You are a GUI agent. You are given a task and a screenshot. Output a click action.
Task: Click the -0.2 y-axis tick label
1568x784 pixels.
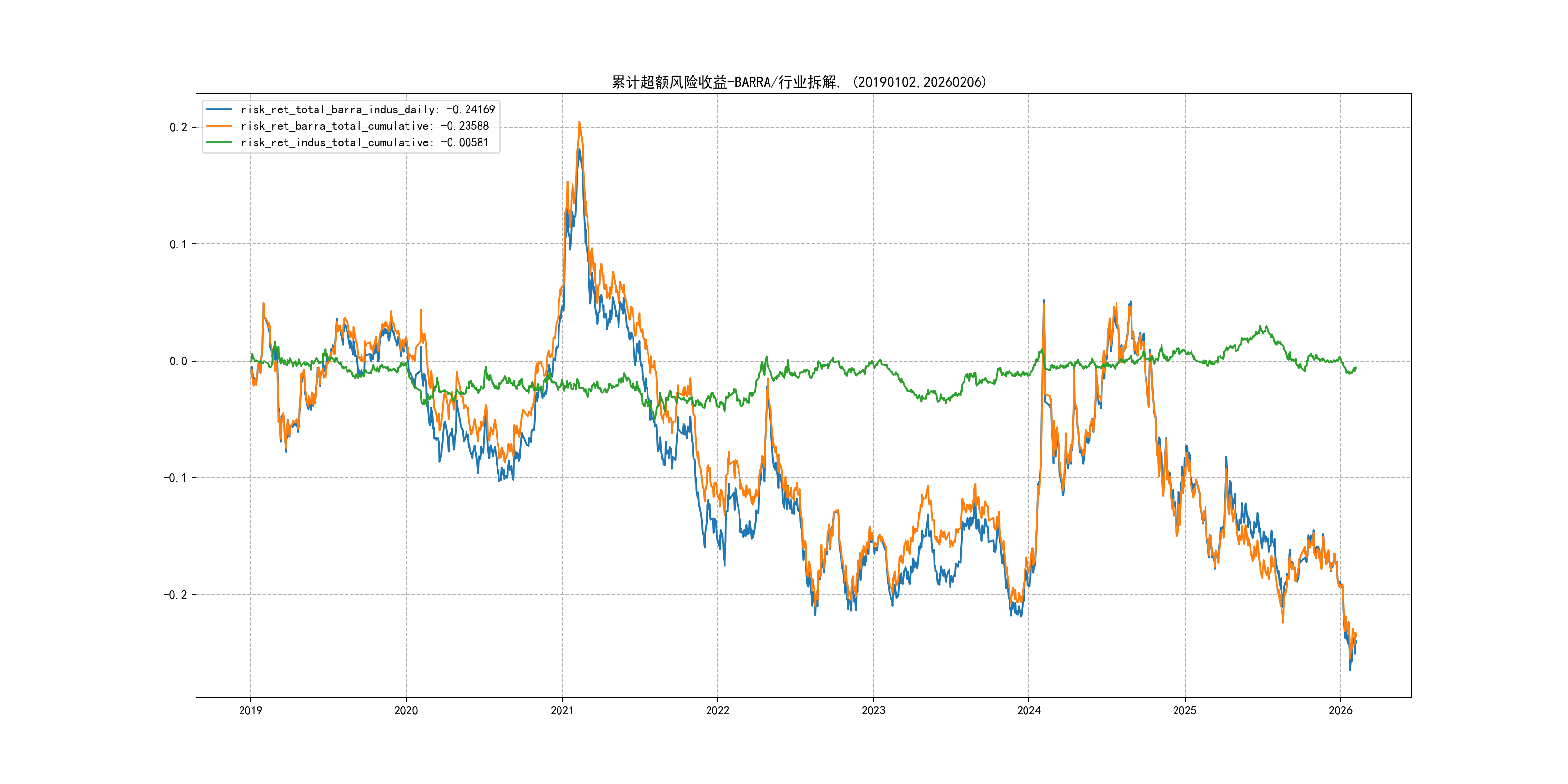click(x=175, y=595)
